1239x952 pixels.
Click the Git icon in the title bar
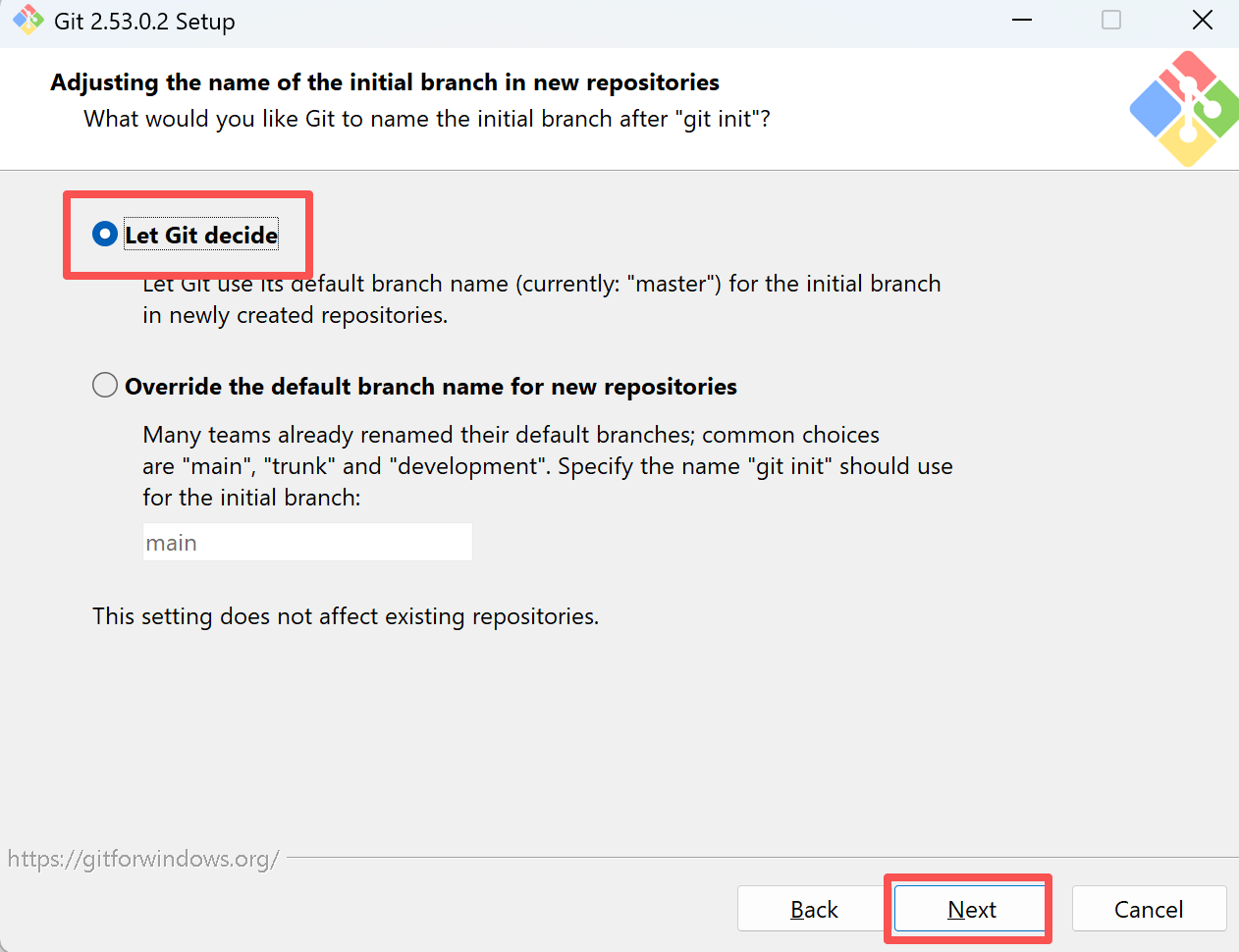click(27, 21)
